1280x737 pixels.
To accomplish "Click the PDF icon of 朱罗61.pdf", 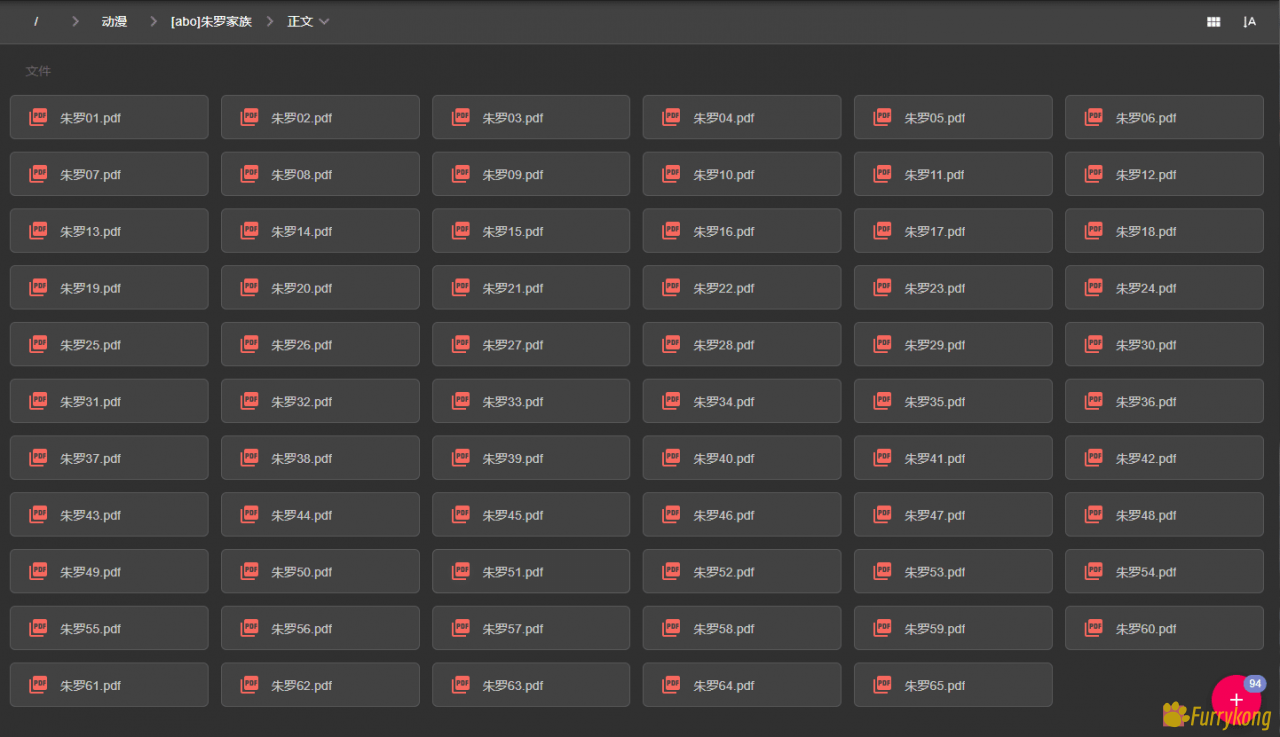I will pos(38,685).
